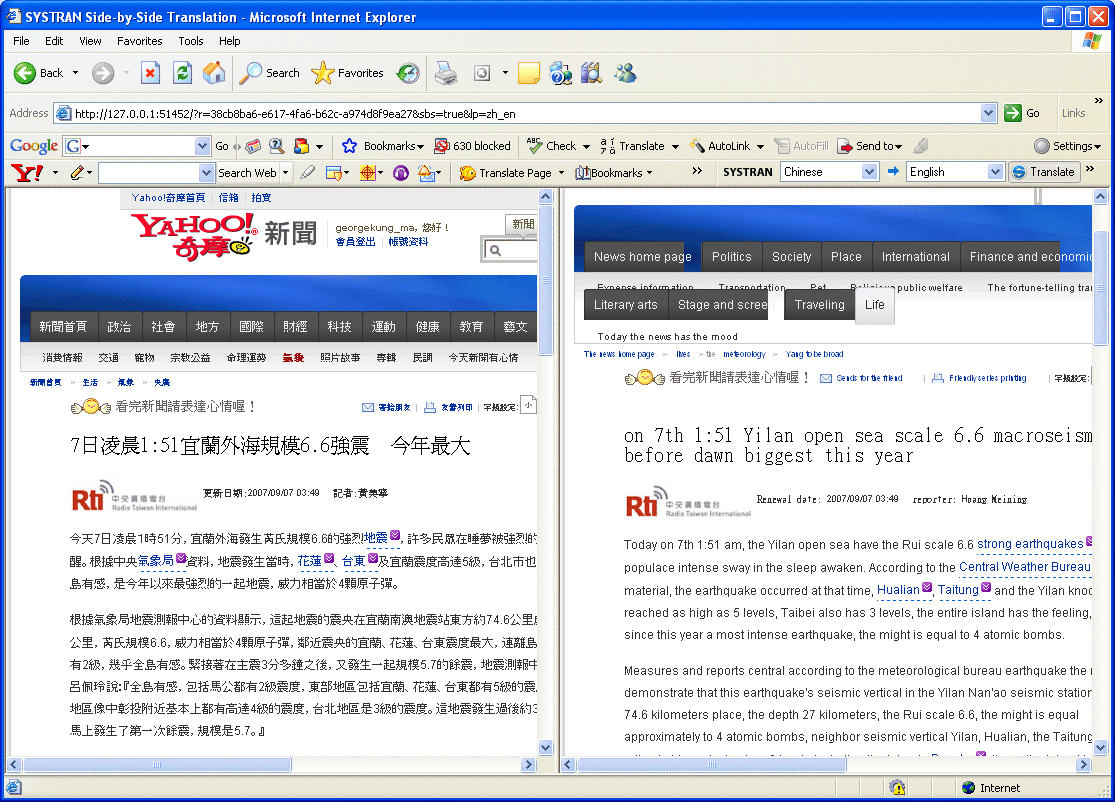Click the Google toolbar magnifier search icon
Viewport: 1115px width, 802px height.
(277, 146)
